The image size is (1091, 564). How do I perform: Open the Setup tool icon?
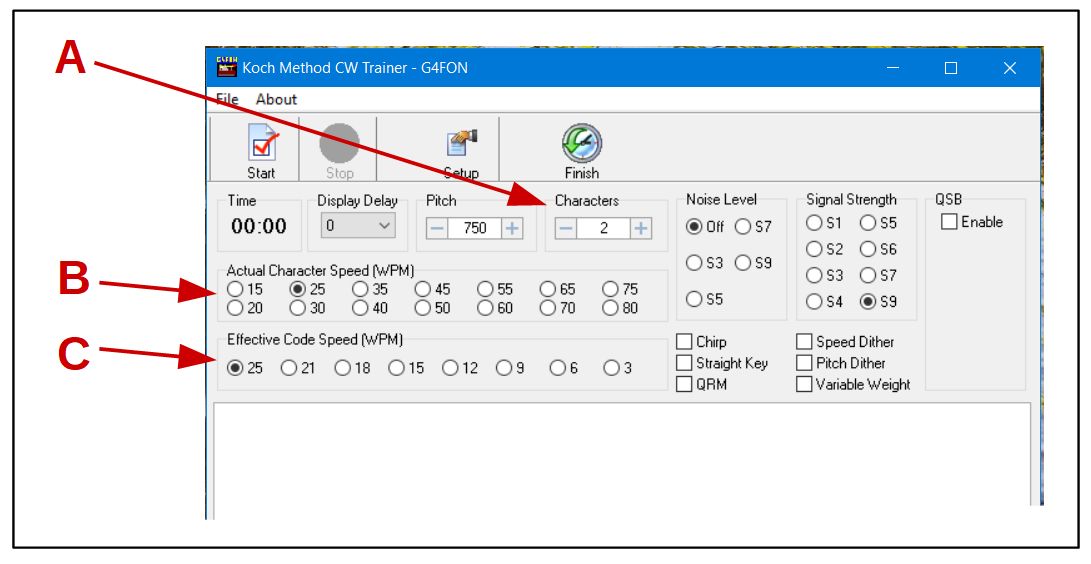coord(461,146)
